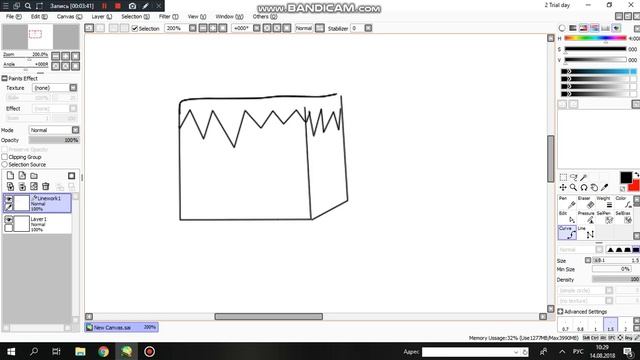Viewport: 640px width, 360px height.
Task: Adjust the Hue color slider
Action: pyautogui.click(x=595, y=38)
